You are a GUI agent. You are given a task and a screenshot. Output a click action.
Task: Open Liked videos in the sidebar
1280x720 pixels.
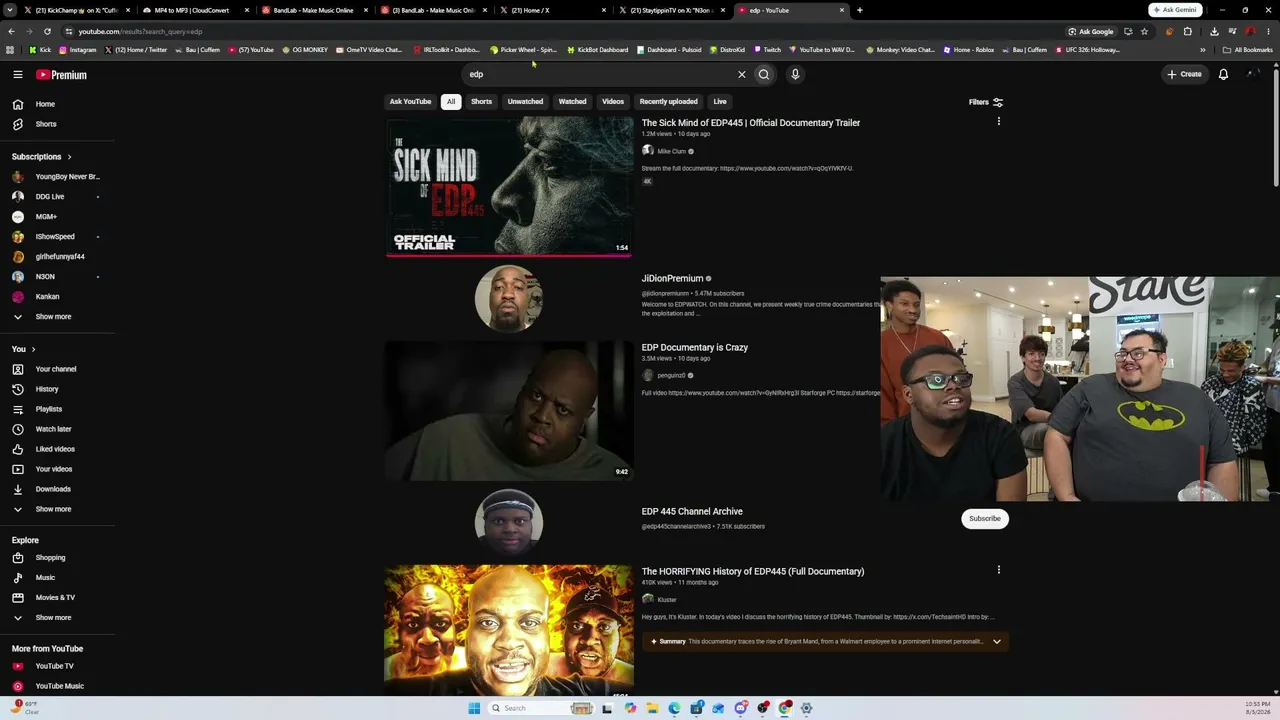tap(57, 449)
